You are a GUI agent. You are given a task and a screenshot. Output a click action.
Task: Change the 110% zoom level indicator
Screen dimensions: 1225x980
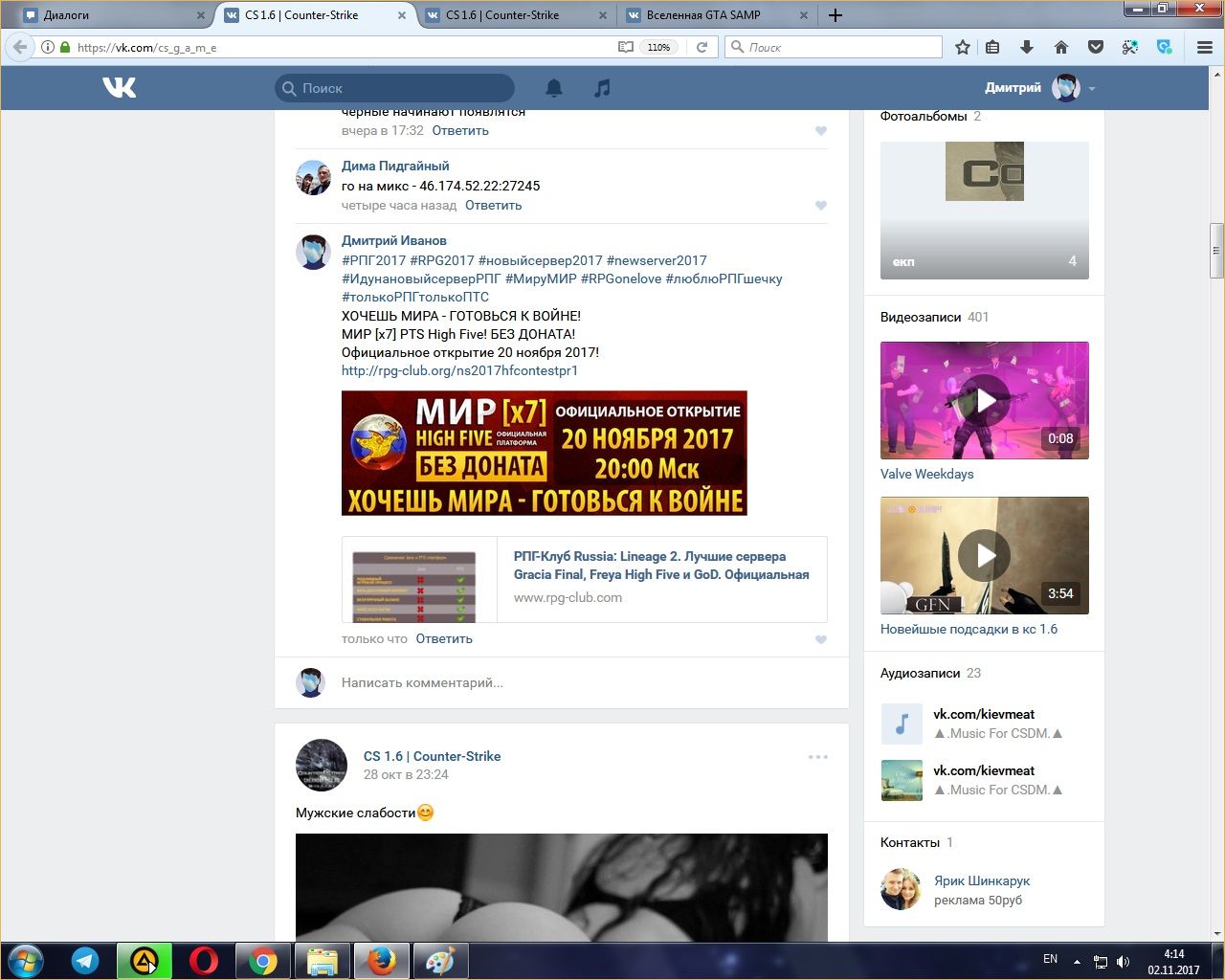pyautogui.click(x=658, y=47)
